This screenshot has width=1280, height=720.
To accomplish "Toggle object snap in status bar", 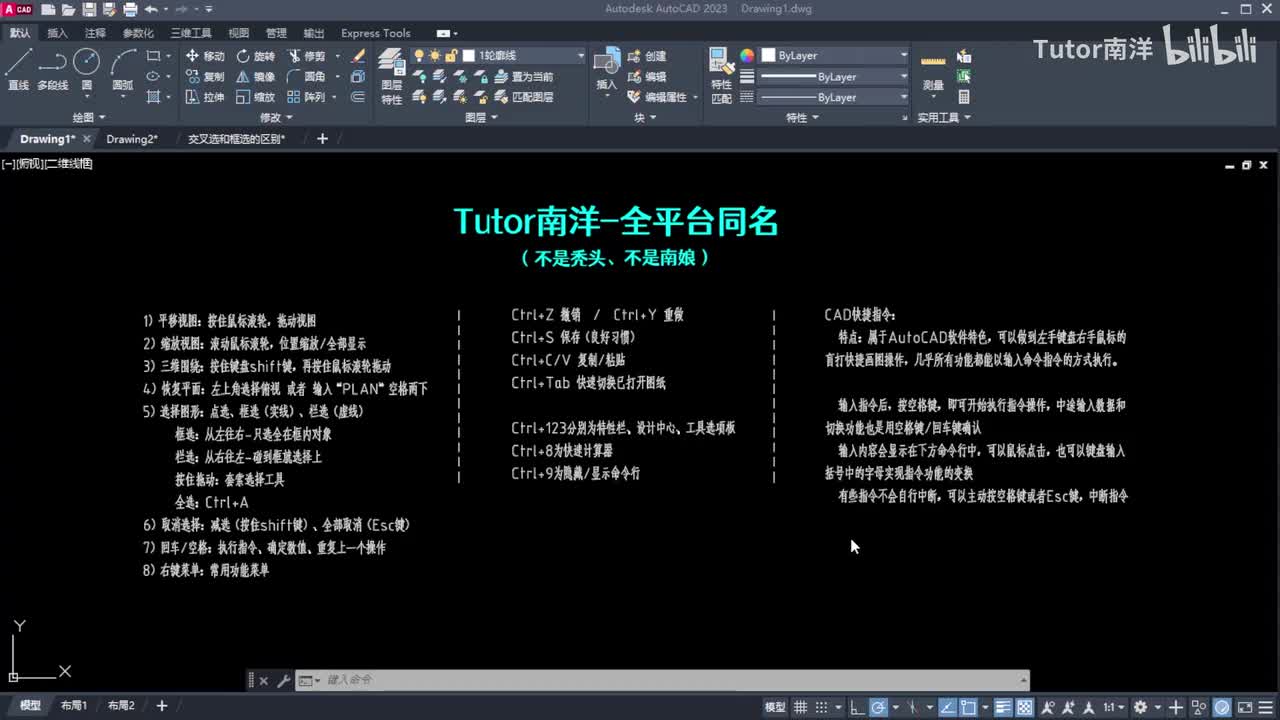I will pos(968,707).
